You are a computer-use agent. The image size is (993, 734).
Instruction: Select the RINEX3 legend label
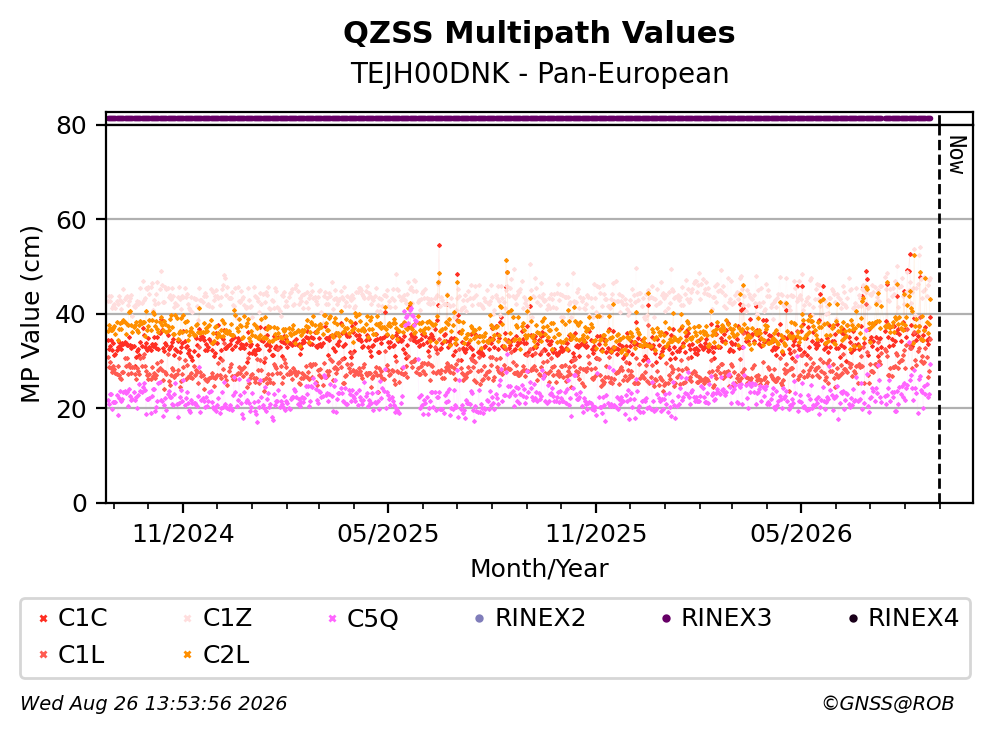click(726, 617)
